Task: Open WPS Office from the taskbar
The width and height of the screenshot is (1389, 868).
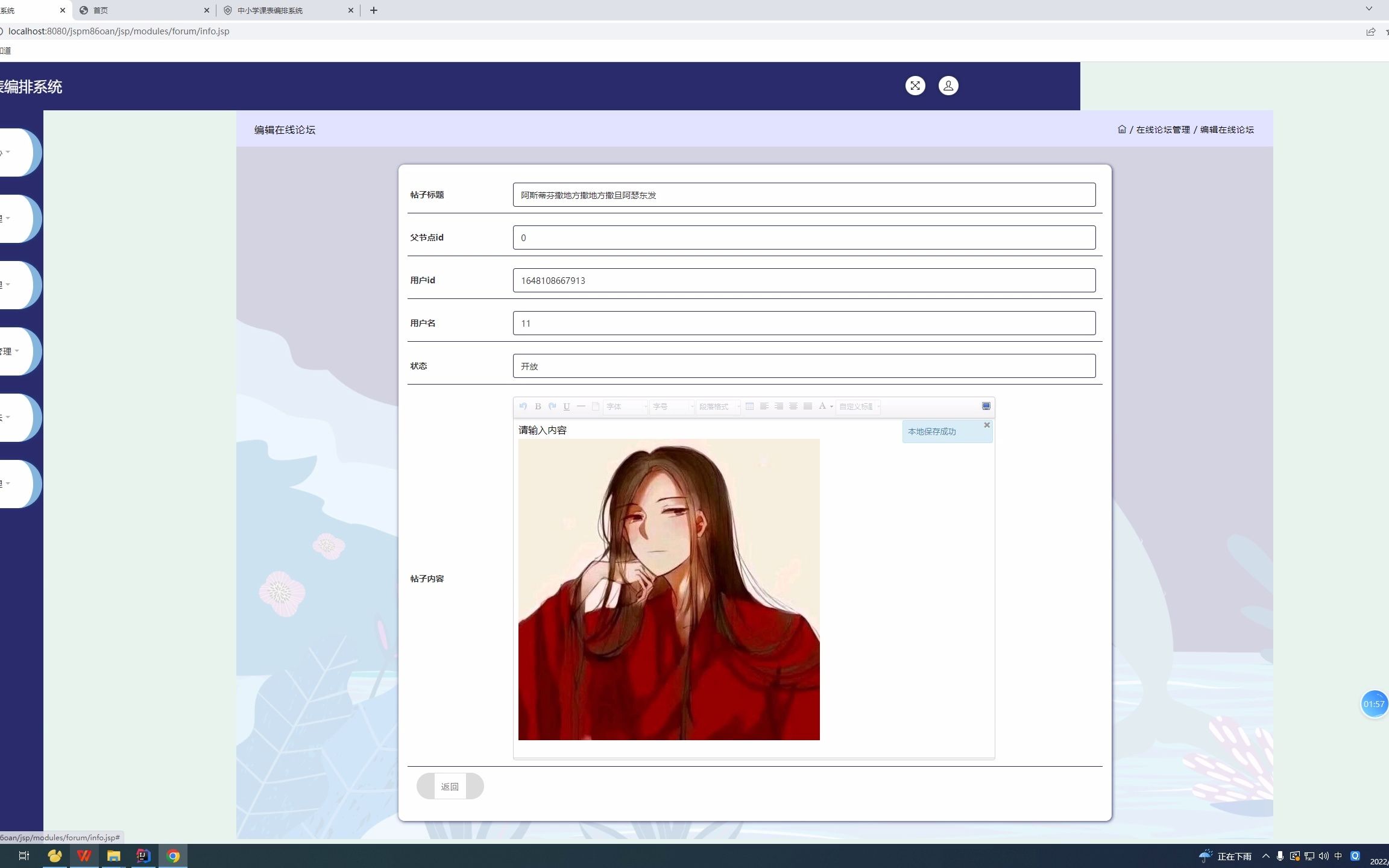Action: click(x=84, y=856)
